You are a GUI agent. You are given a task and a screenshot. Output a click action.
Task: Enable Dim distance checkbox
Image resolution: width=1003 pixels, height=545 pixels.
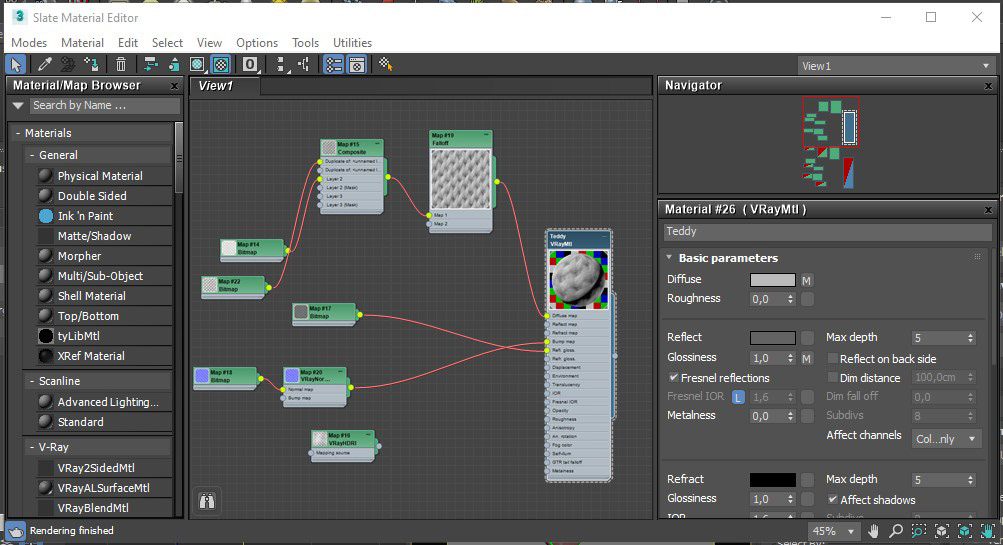[832, 377]
